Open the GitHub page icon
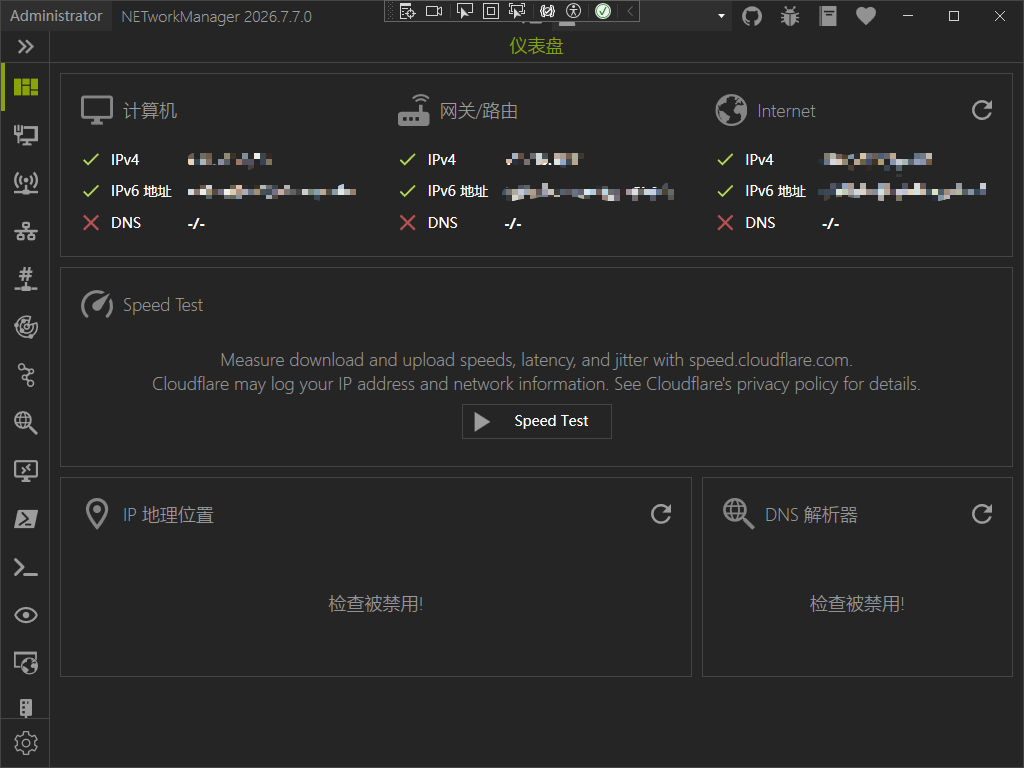This screenshot has height=768, width=1024. 752,16
